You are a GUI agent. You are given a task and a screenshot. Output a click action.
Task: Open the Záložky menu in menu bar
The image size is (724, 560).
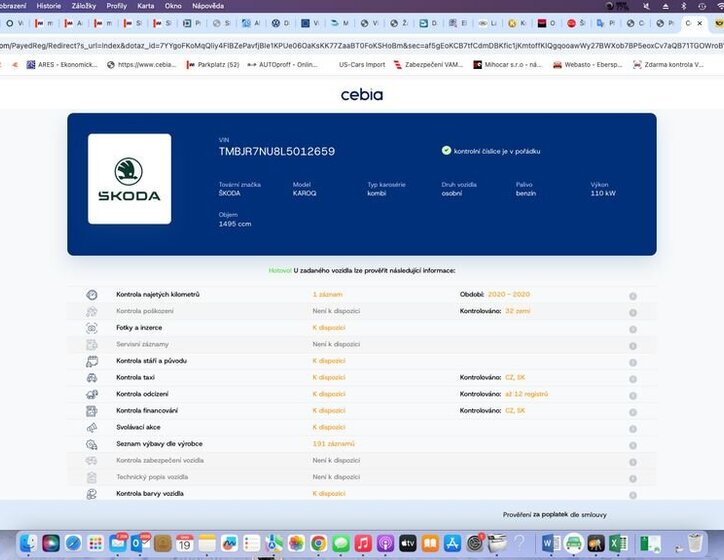(x=83, y=5)
